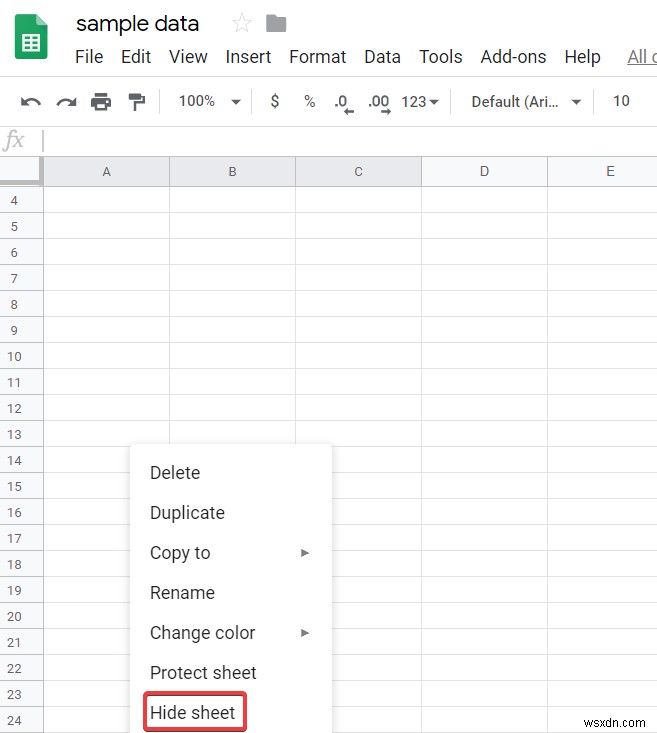Open the 100% zoom dropdown
This screenshot has width=657, height=733.
pyautogui.click(x=209, y=101)
